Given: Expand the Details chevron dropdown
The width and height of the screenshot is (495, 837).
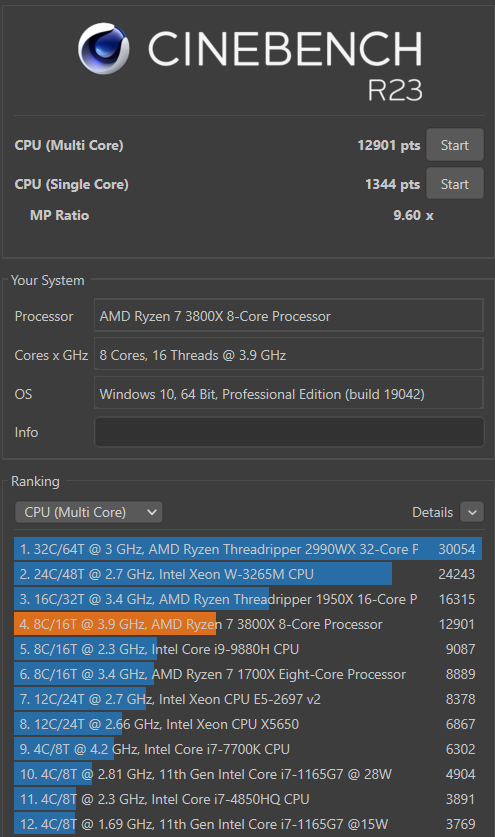Looking at the screenshot, I should tap(472, 512).
